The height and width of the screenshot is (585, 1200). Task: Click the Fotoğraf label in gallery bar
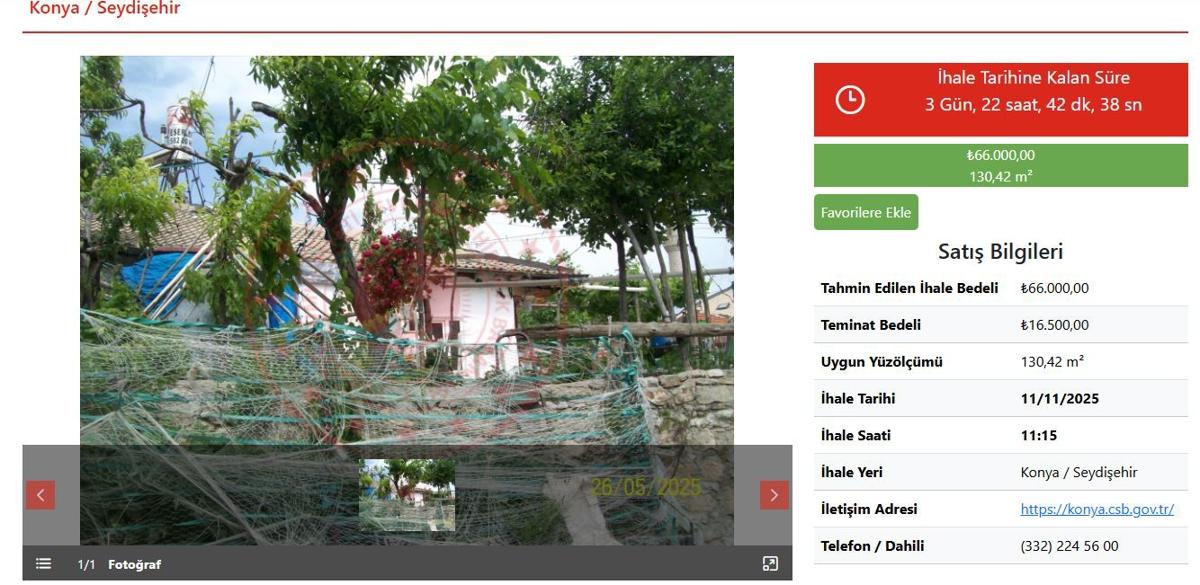134,565
